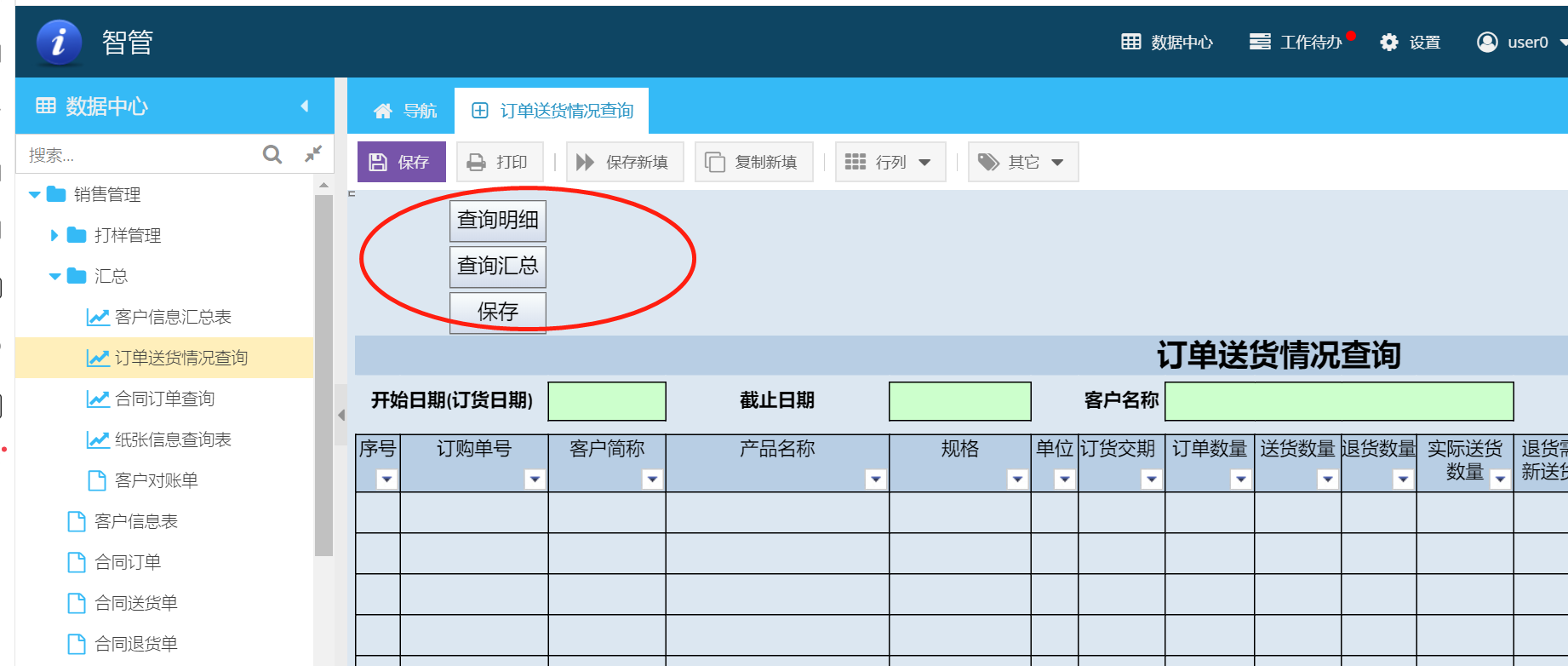
Task: Click first empty cell under 产品名称
Action: (x=777, y=513)
